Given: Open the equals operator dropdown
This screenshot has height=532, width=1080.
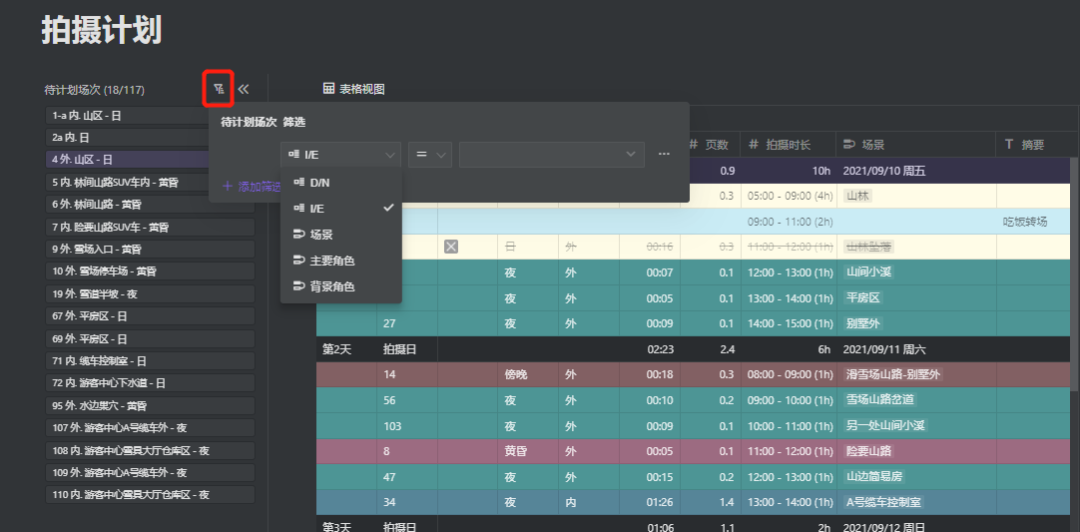Looking at the screenshot, I should point(430,154).
